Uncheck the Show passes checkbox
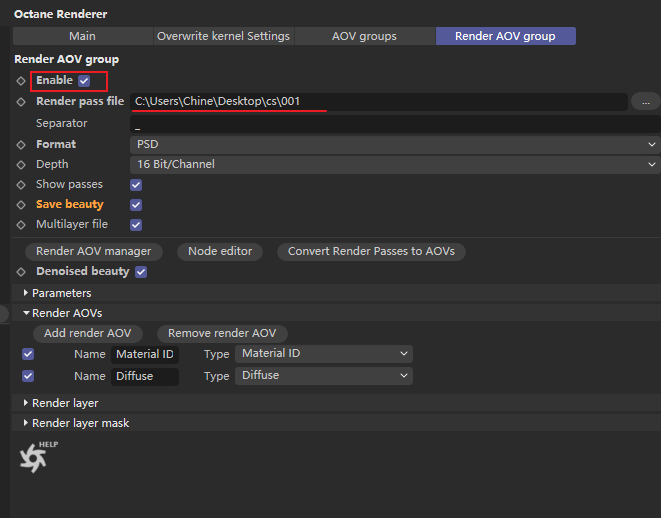 coord(136,185)
